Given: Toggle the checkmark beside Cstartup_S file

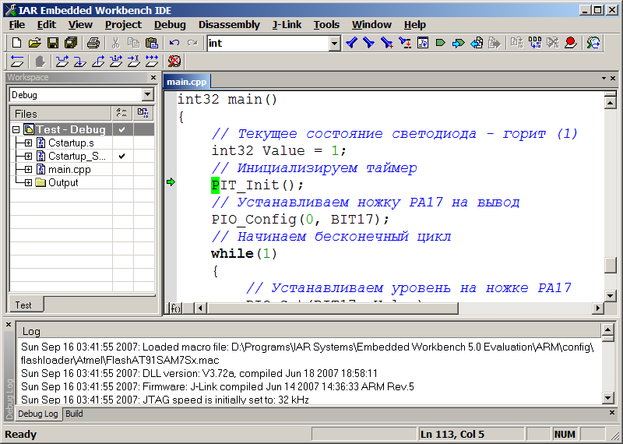Looking at the screenshot, I should [121, 157].
